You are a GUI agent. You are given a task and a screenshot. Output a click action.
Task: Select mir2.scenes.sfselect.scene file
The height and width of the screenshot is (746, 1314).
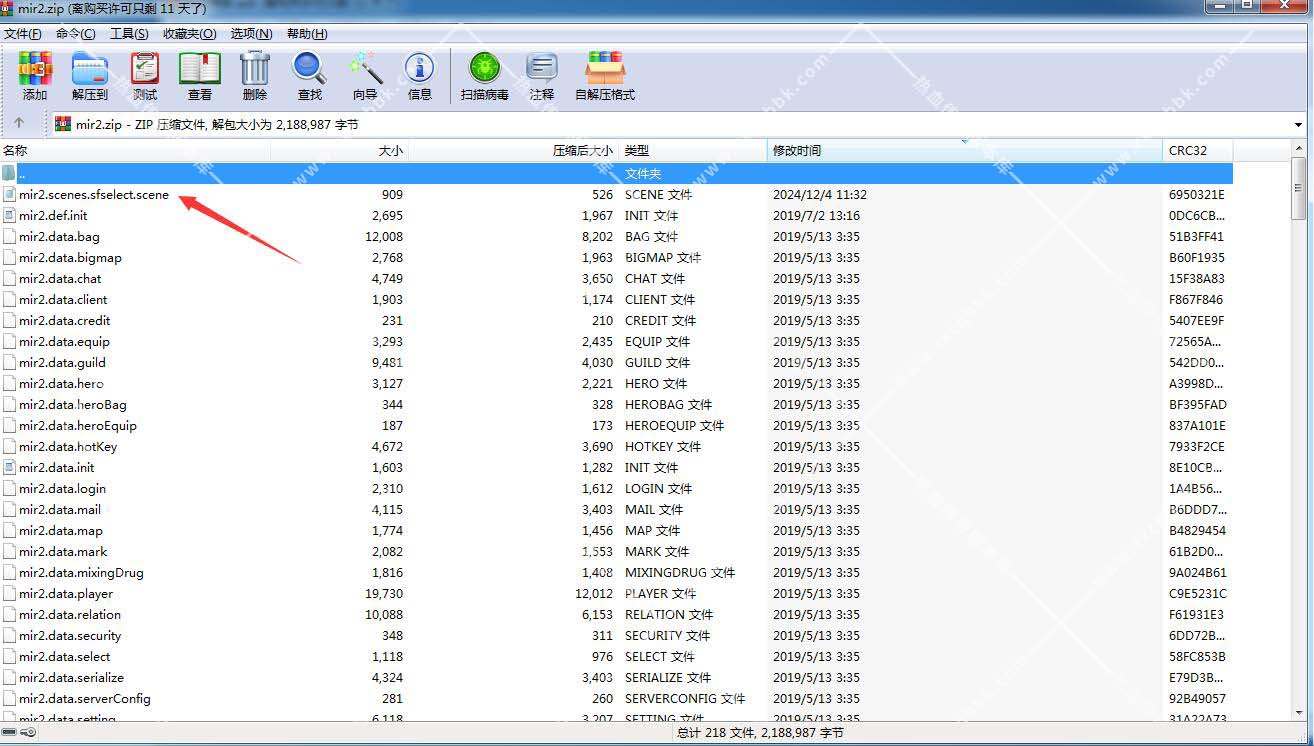(x=94, y=194)
